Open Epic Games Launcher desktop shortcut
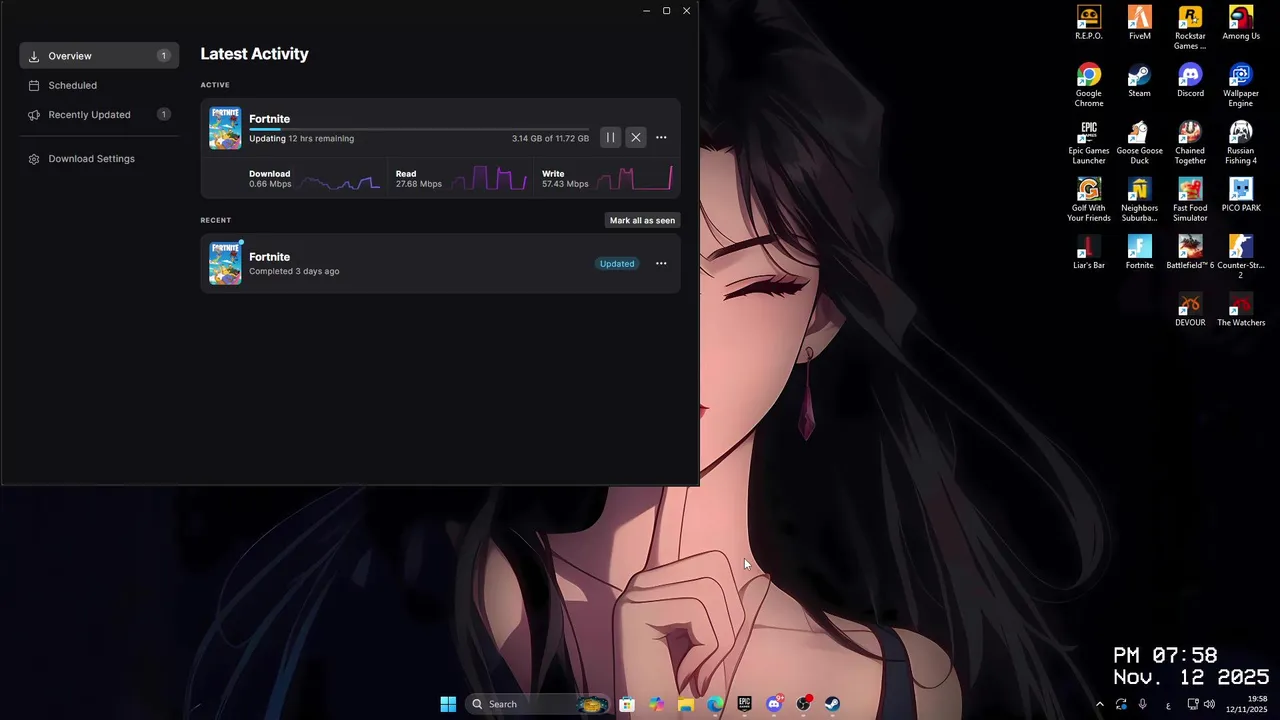The image size is (1280, 720). click(x=1089, y=142)
